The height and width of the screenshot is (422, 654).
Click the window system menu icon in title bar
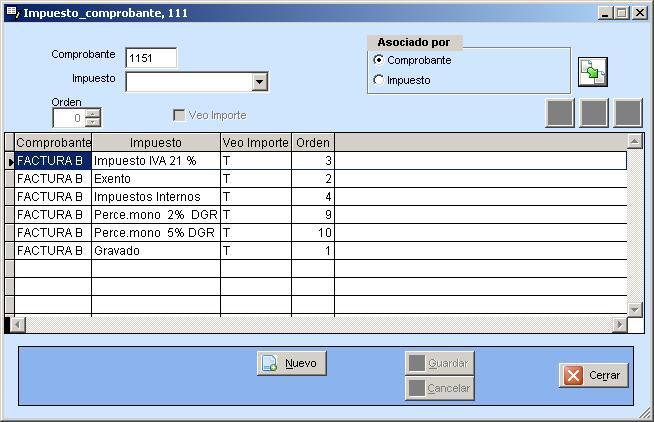(12, 13)
